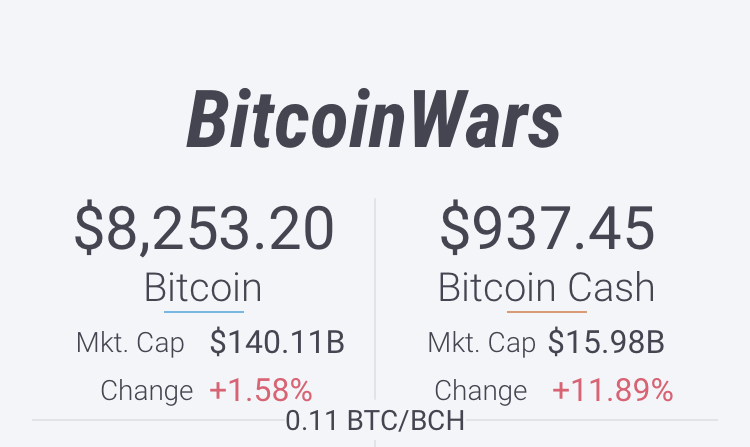Click the orange underline beneath Bitcoin Cash

[547, 312]
